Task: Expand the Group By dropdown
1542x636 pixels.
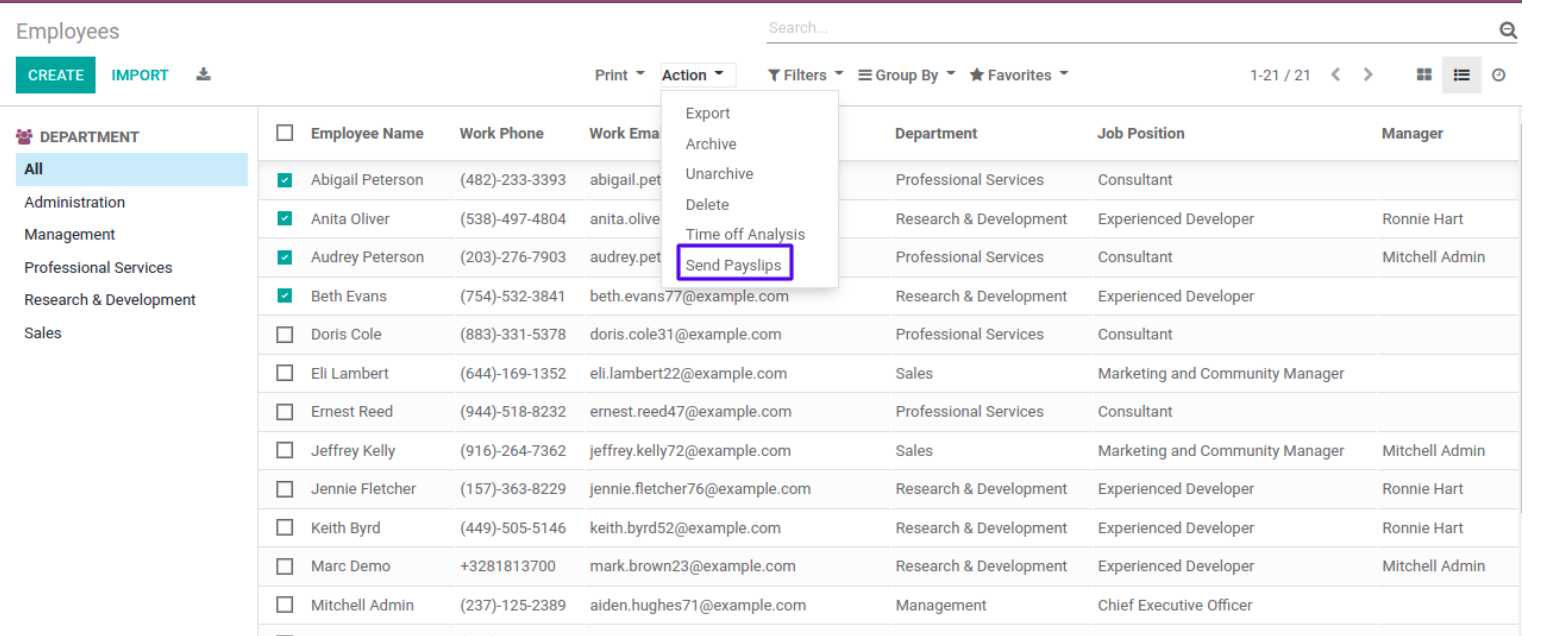Action: pyautogui.click(x=907, y=75)
